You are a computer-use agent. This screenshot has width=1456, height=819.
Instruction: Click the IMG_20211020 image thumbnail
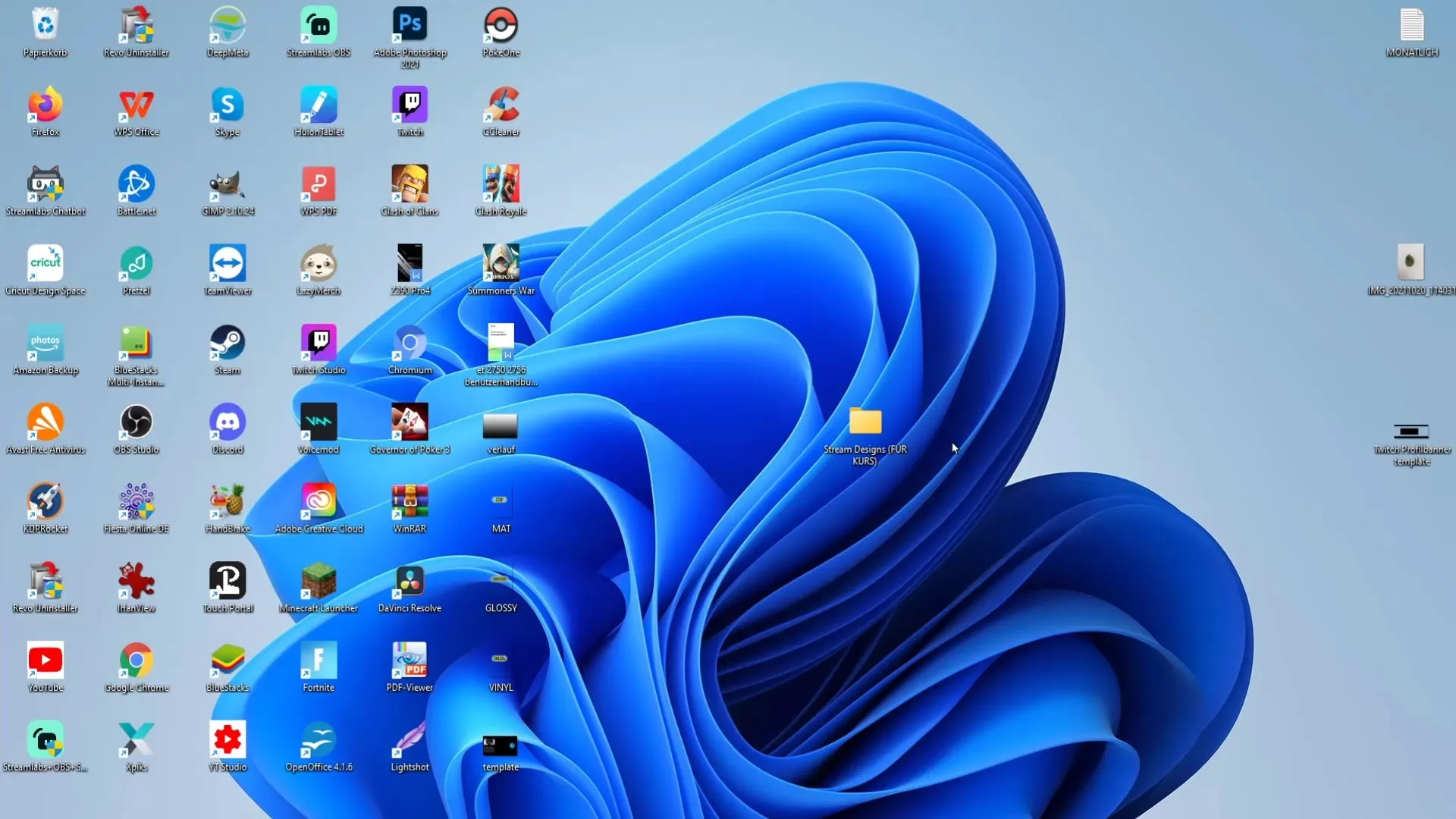1410,262
